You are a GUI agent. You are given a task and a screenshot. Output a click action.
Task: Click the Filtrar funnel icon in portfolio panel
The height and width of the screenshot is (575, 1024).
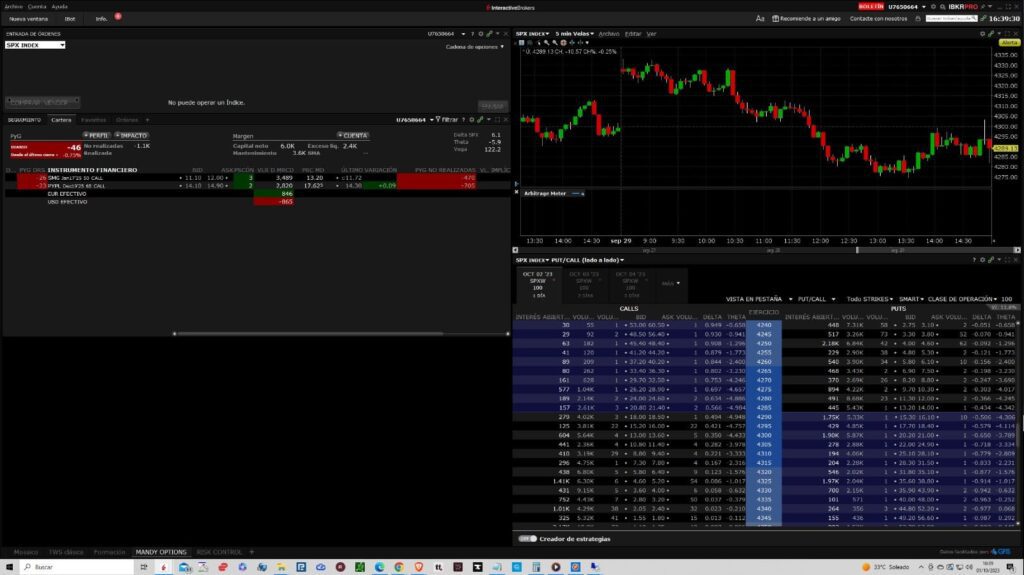point(438,120)
